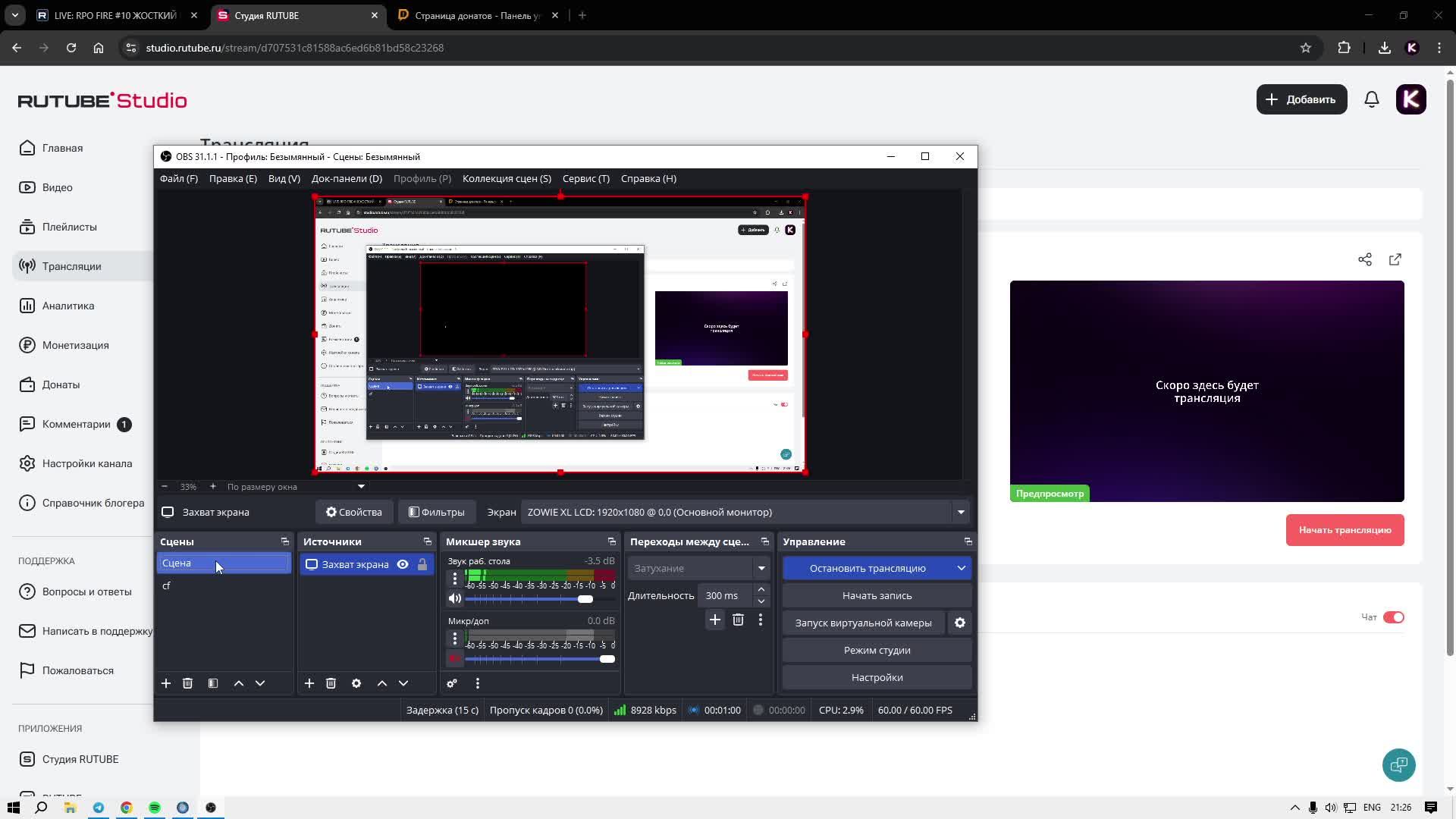Pop out the Переходы между сценами dock
Image resolution: width=1456 pixels, height=819 pixels.
[765, 541]
